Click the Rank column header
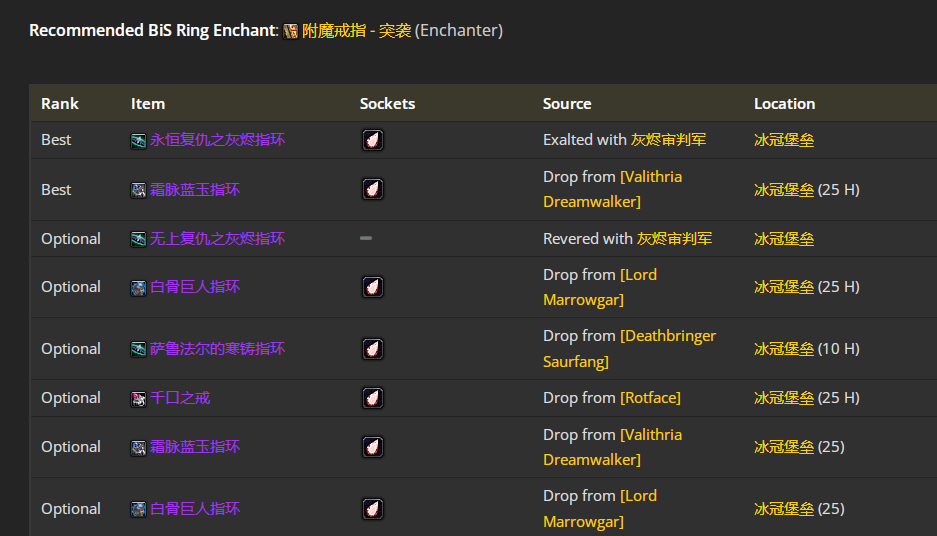Viewport: 937px width, 536px height. 60,104
